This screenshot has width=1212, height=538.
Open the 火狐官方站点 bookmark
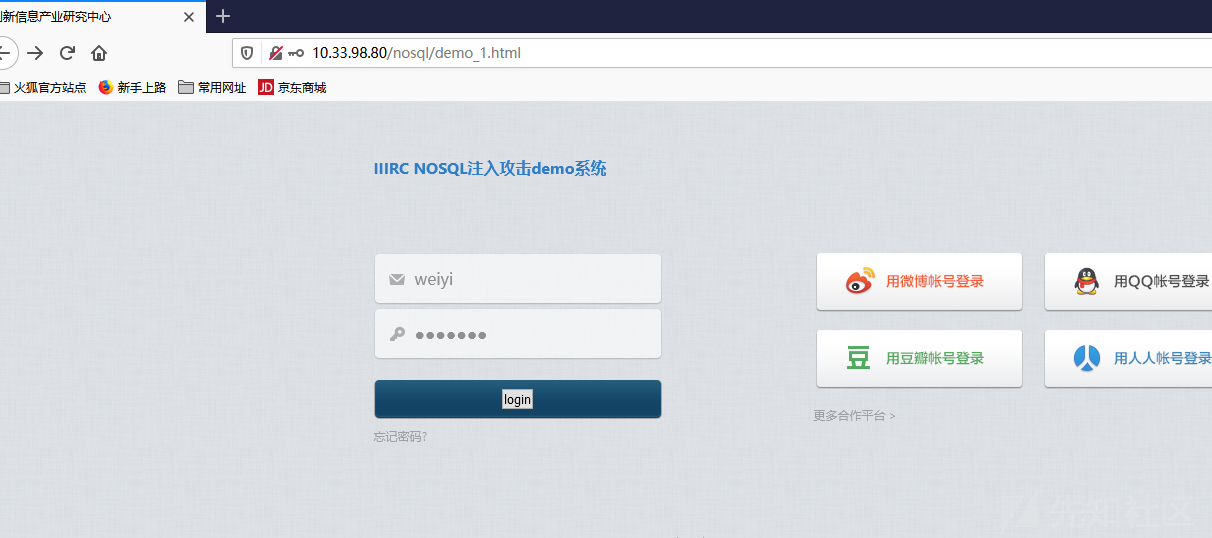click(43, 87)
